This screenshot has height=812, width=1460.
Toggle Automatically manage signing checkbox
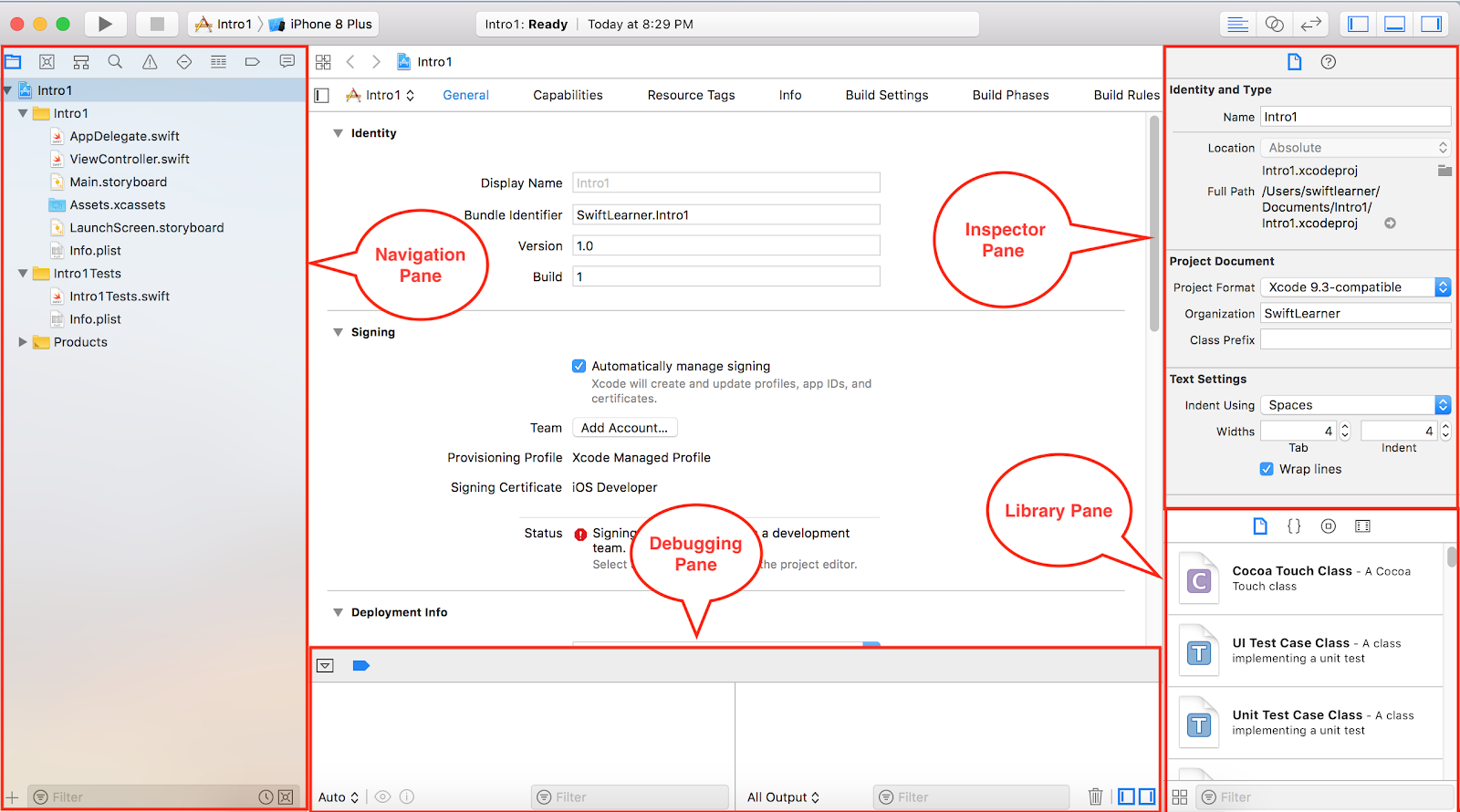(x=579, y=366)
